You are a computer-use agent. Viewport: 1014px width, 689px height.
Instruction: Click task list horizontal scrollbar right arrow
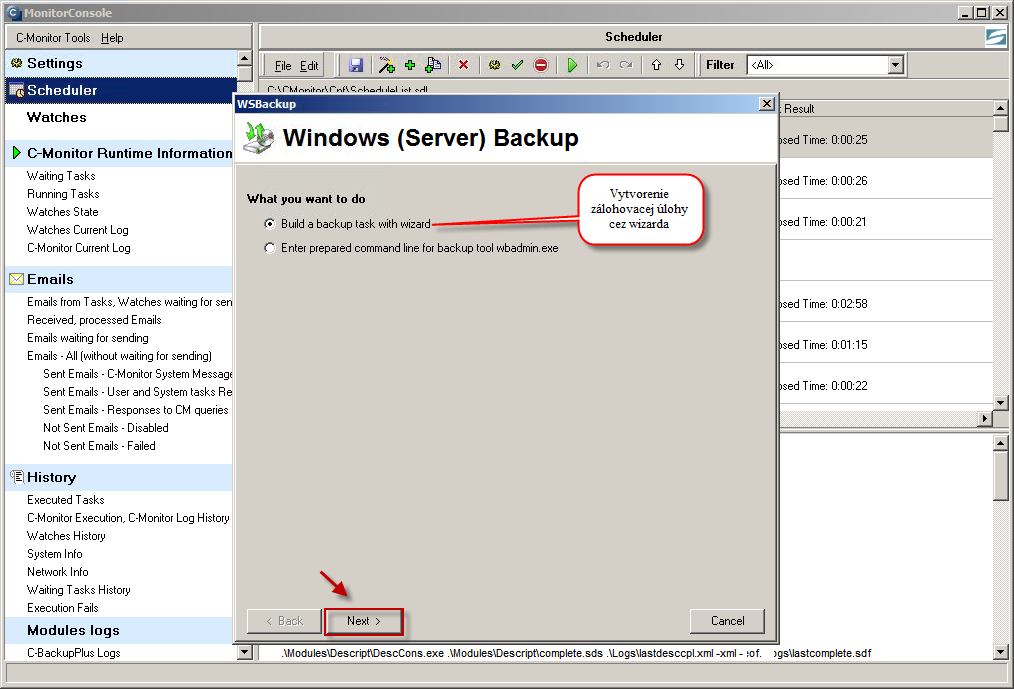(984, 419)
